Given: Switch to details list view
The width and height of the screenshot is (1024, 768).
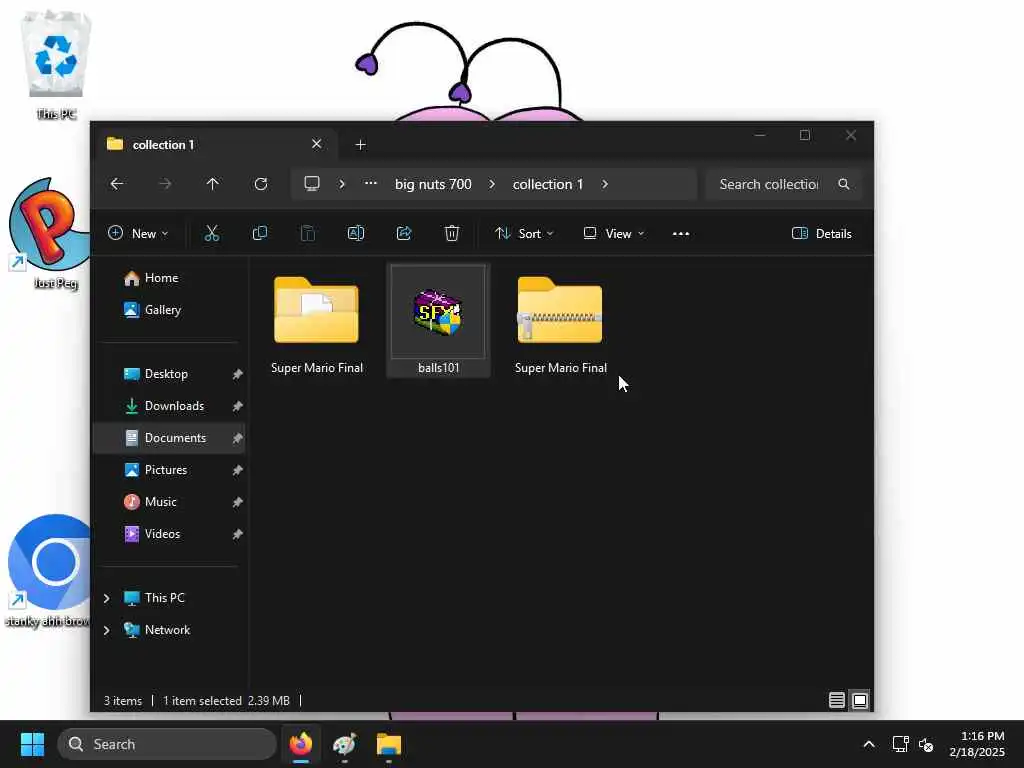Looking at the screenshot, I should click(x=837, y=700).
